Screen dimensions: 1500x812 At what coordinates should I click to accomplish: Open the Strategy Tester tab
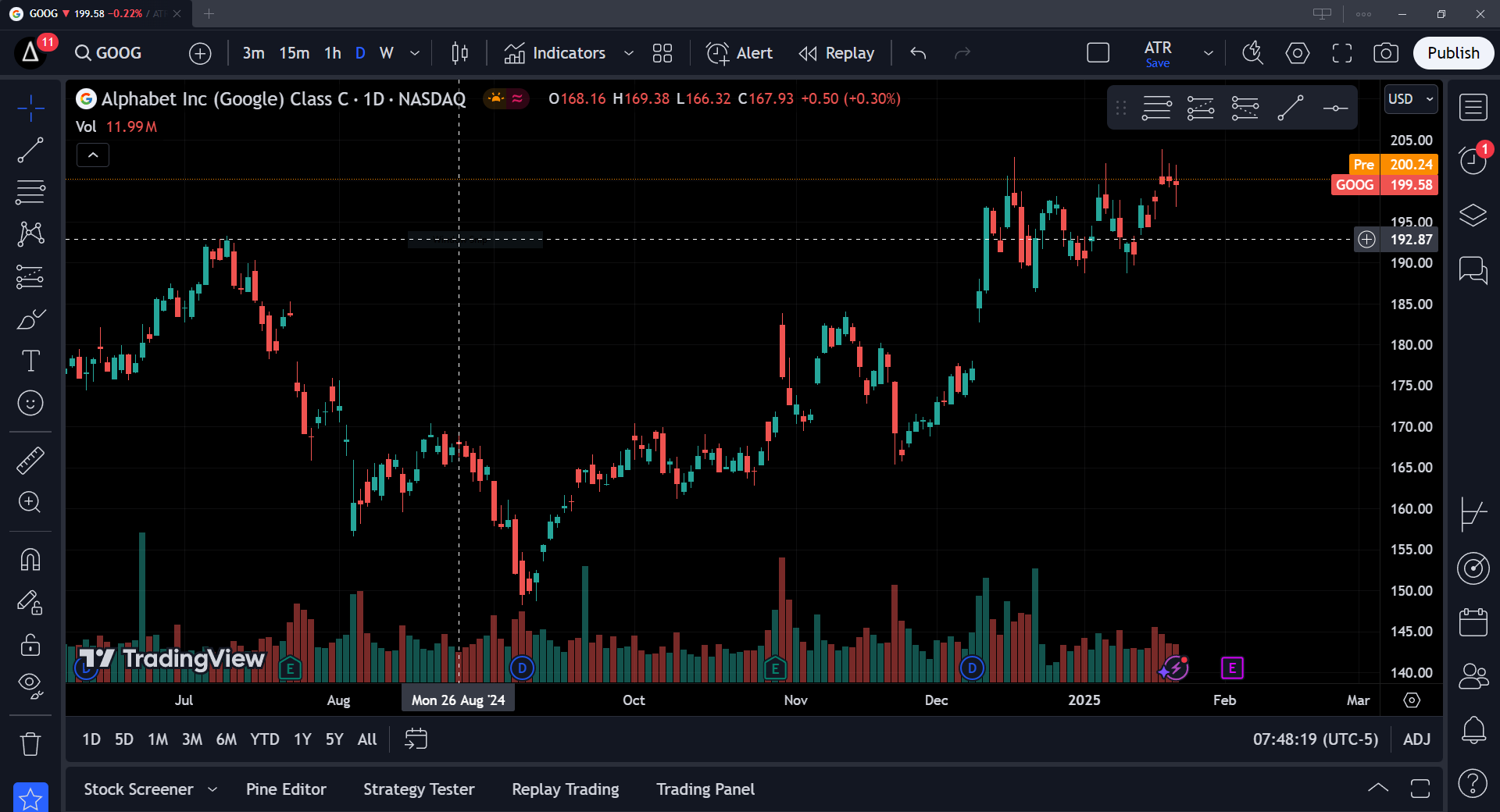(x=419, y=789)
